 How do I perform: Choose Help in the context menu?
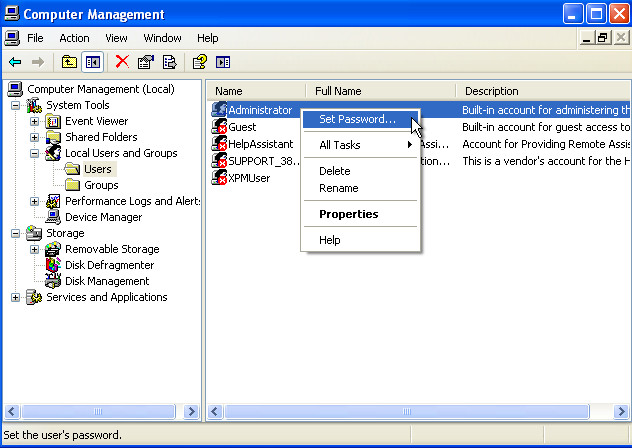point(360,240)
